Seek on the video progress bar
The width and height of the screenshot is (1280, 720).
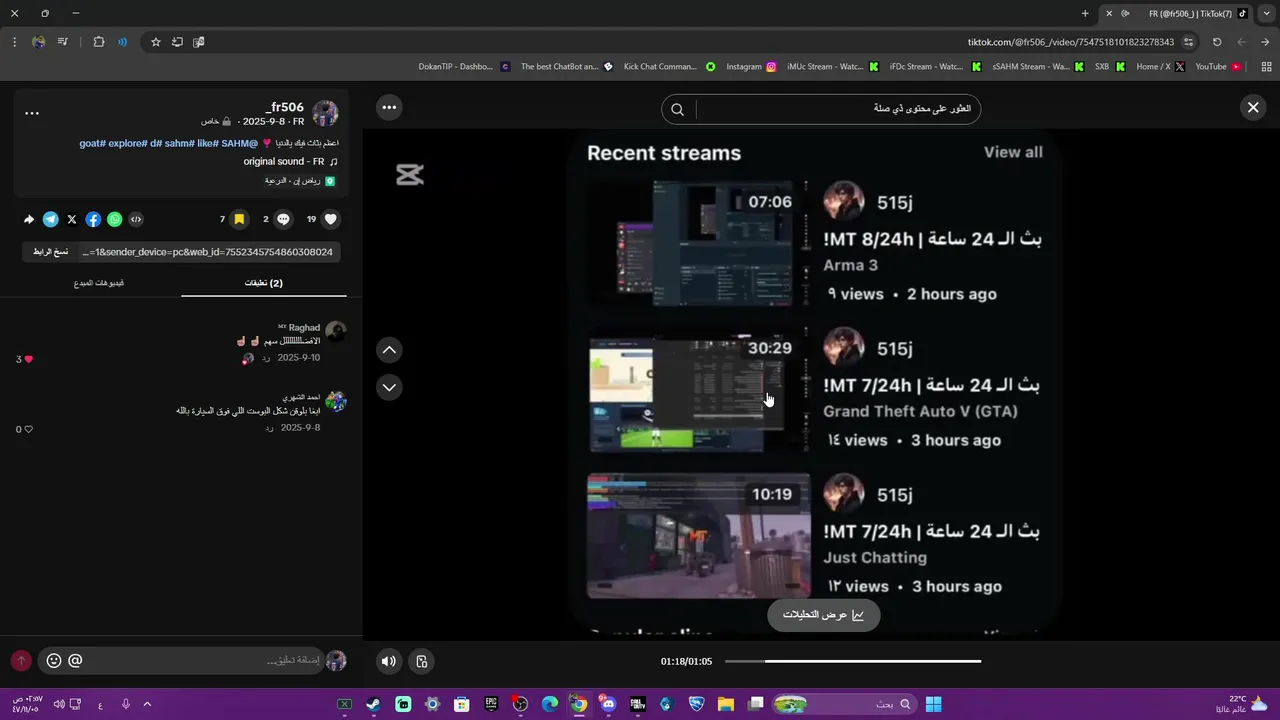[x=852, y=661]
